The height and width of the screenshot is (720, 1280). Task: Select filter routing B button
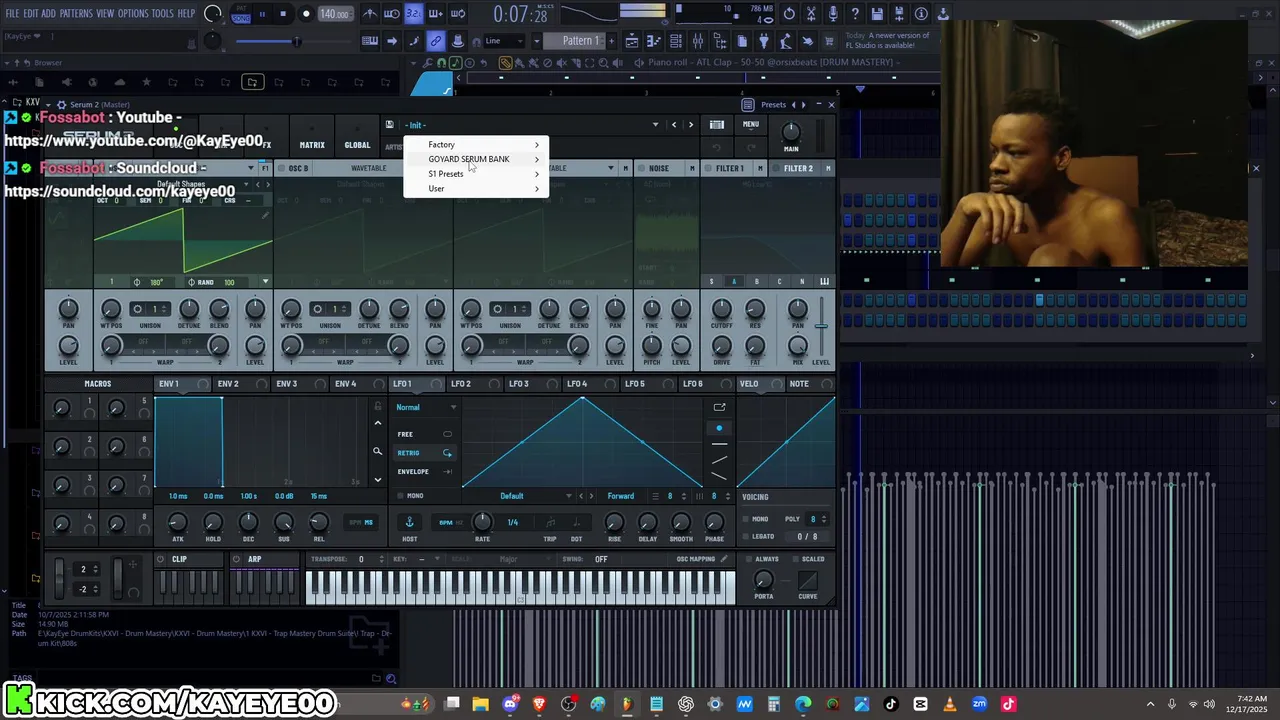[756, 282]
